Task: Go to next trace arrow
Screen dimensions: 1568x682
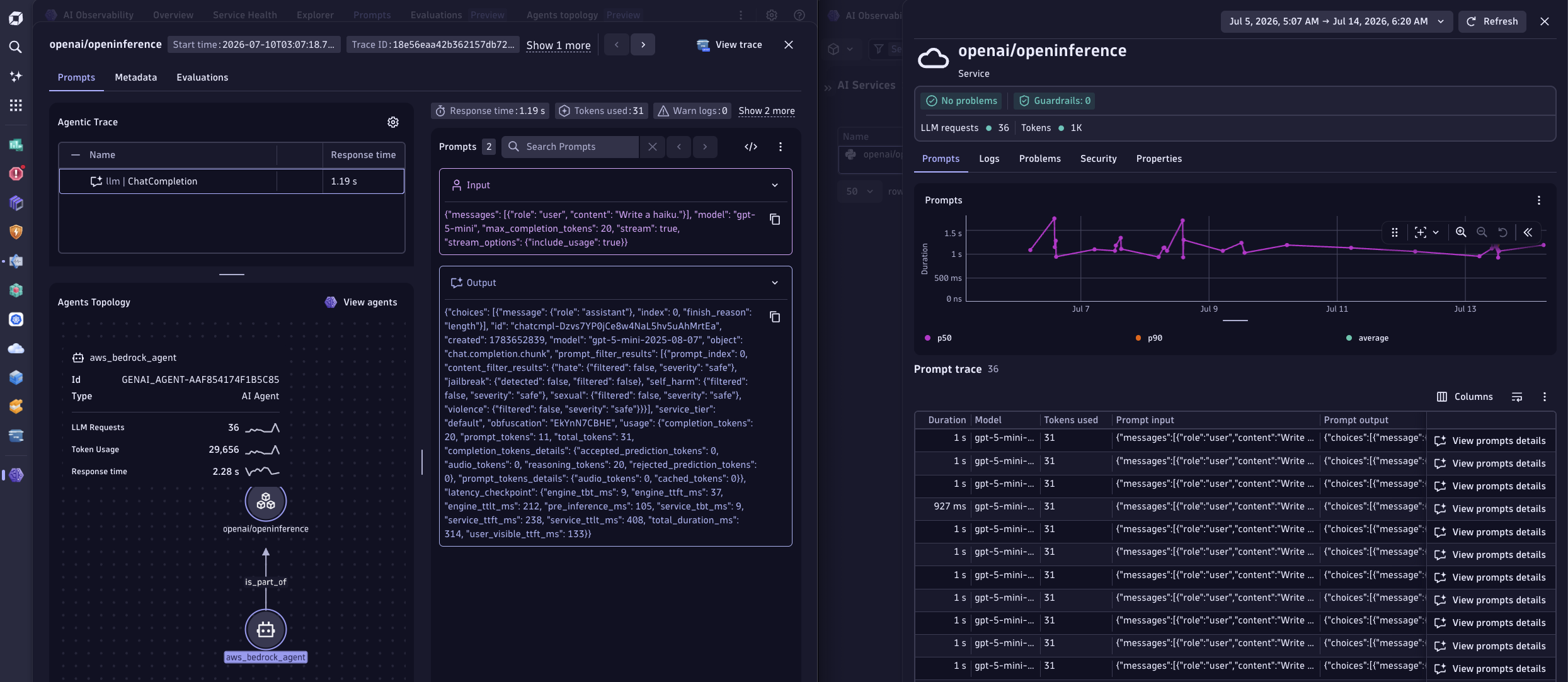Action: tap(643, 45)
